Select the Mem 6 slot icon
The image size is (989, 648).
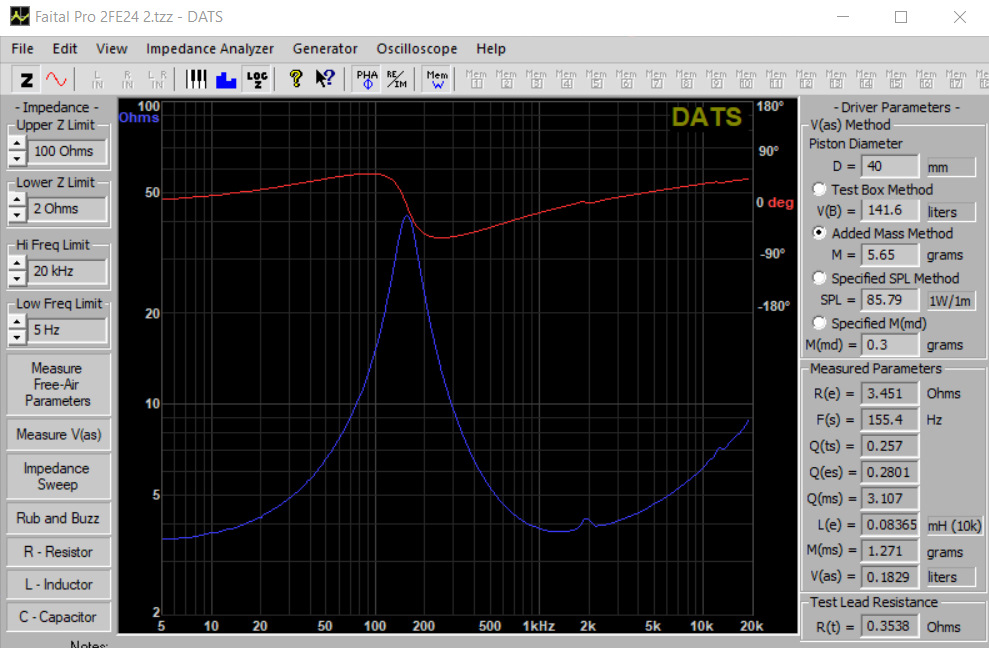click(x=626, y=80)
